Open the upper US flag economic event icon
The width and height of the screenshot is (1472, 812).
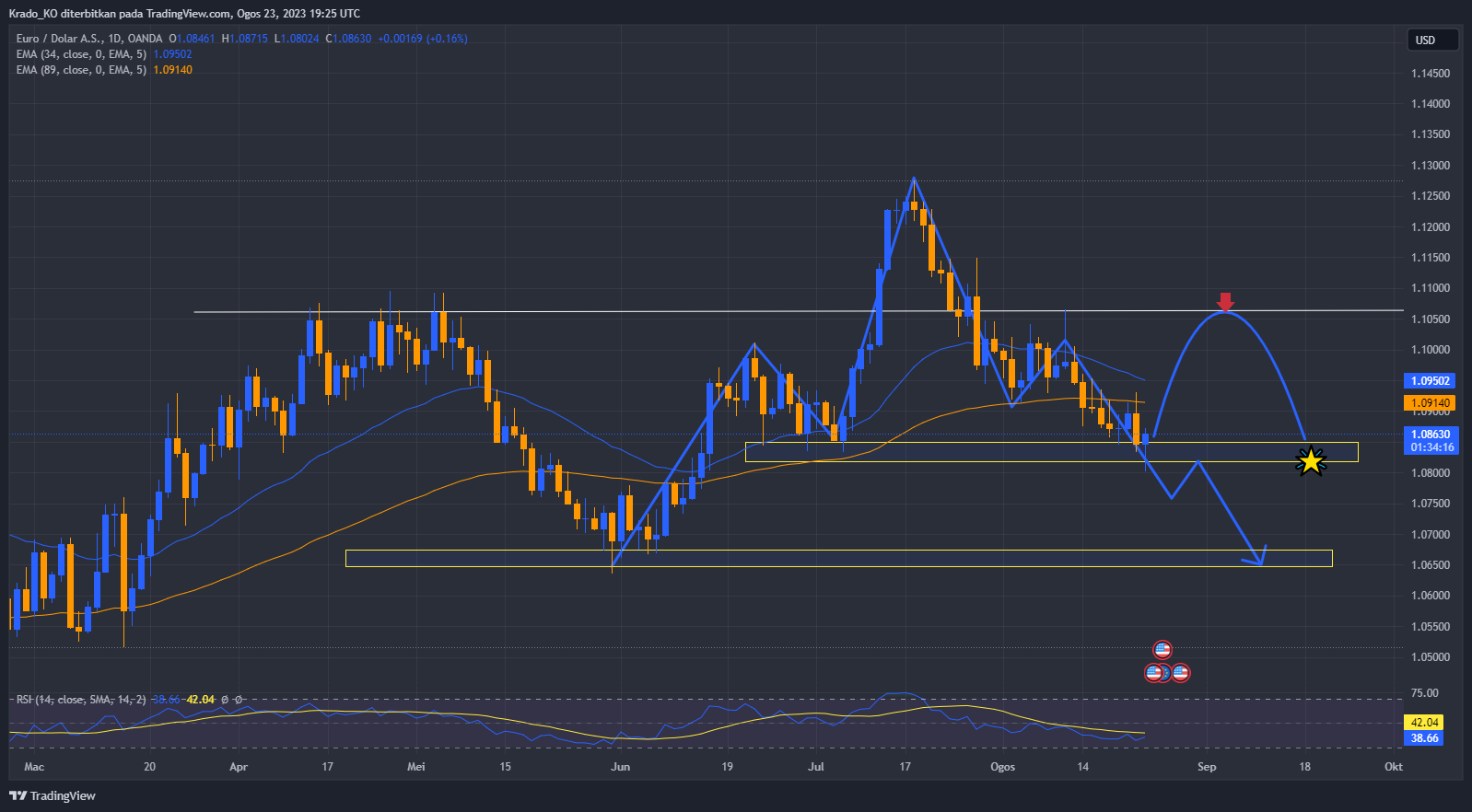pos(1162,651)
